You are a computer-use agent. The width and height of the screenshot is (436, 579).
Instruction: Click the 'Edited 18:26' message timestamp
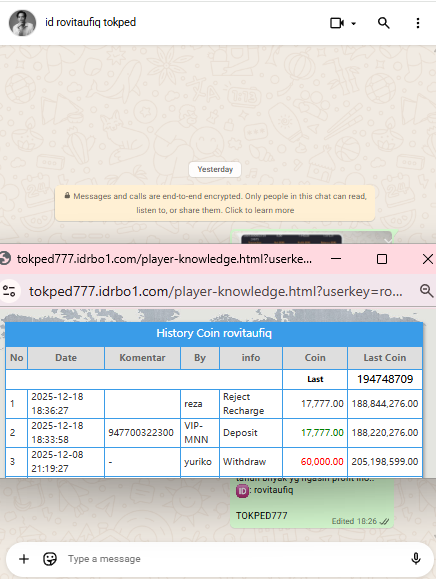point(354,521)
